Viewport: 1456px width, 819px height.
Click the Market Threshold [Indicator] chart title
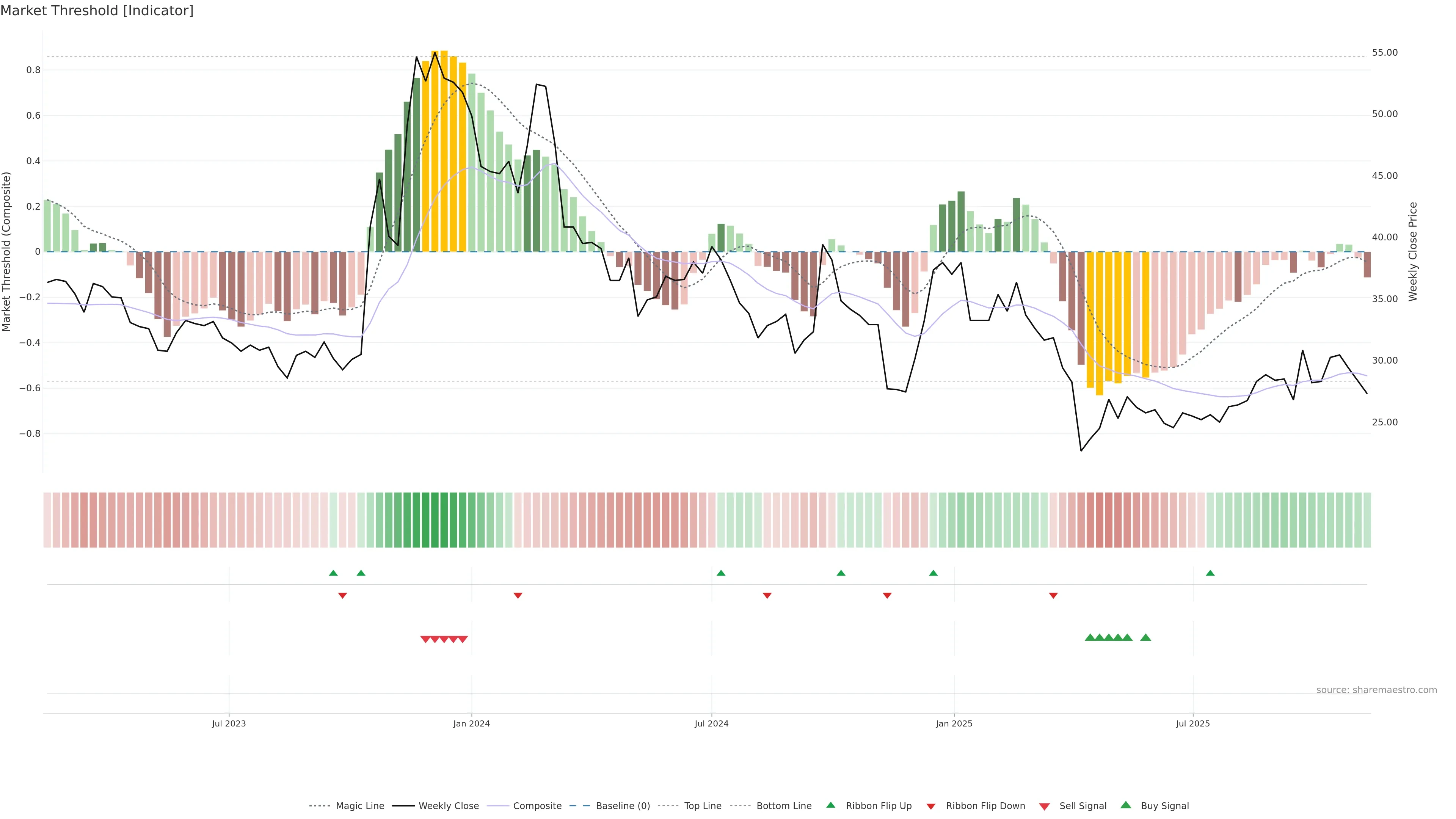[x=97, y=11]
